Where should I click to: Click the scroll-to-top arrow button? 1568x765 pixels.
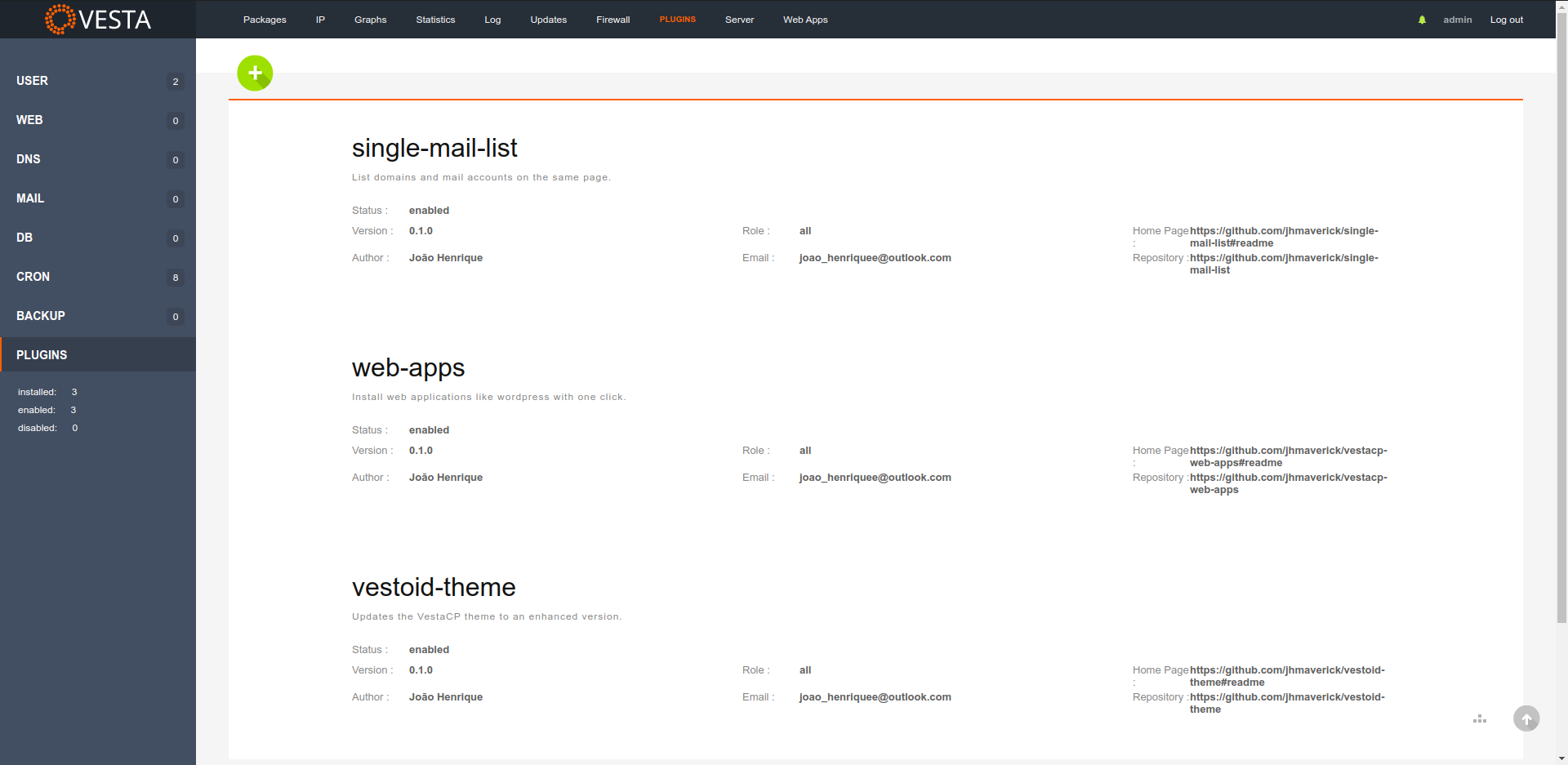pyautogui.click(x=1526, y=718)
